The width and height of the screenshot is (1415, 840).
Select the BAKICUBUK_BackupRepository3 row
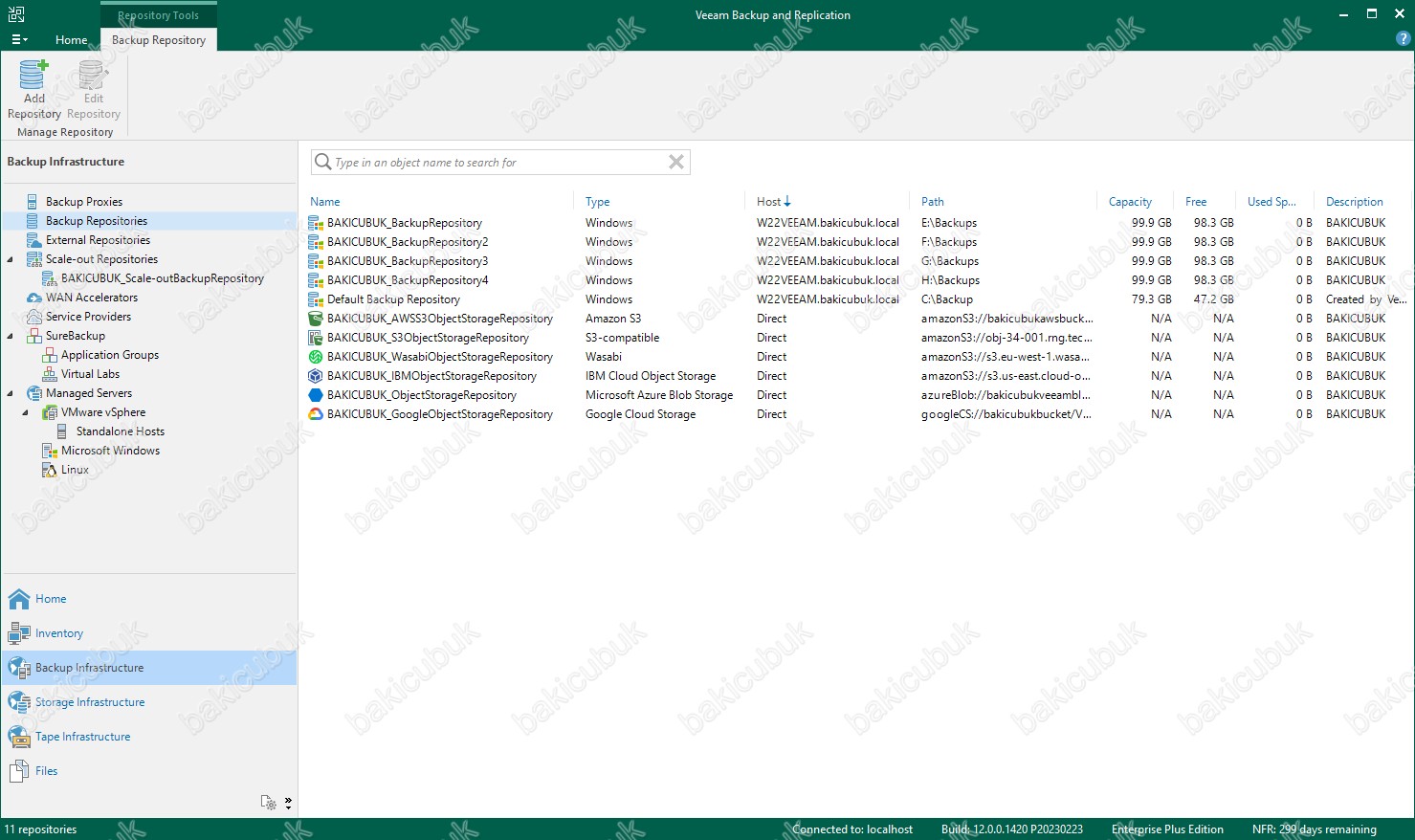tap(858, 261)
